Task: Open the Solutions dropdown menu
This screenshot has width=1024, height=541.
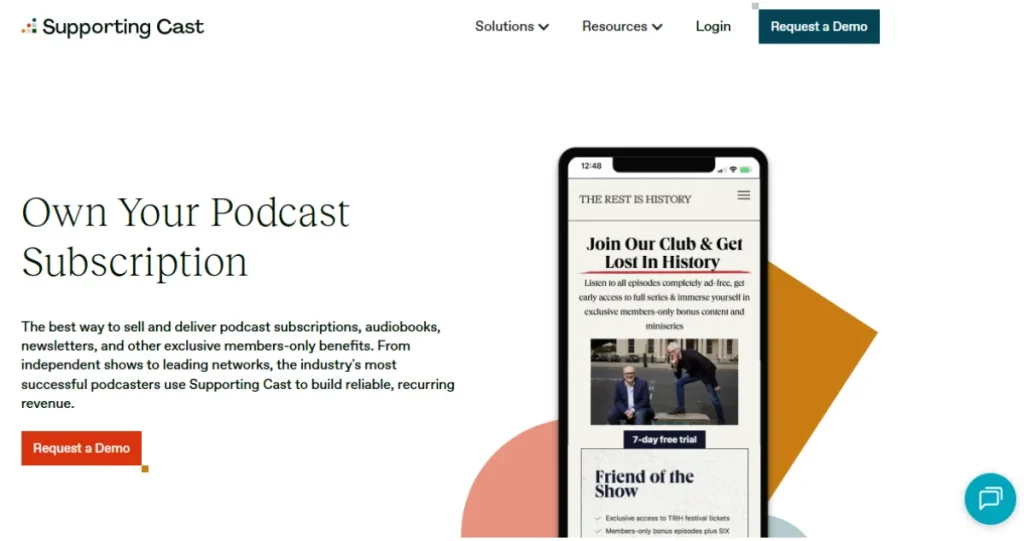Action: pyautogui.click(x=511, y=27)
